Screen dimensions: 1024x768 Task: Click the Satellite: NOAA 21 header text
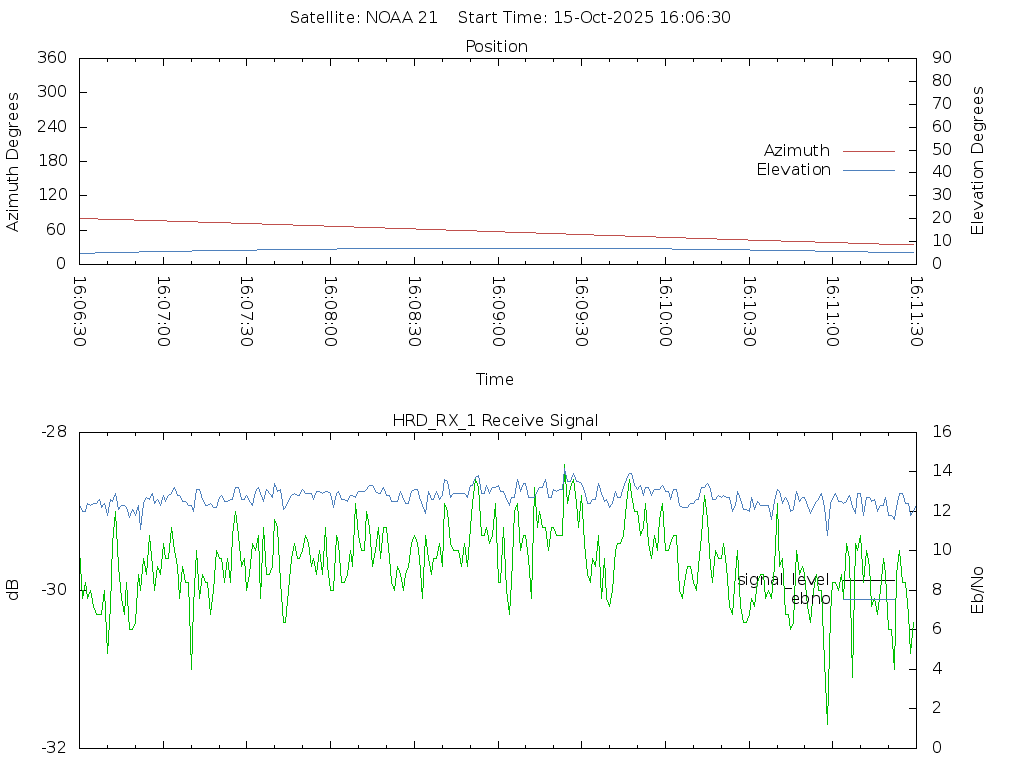(x=363, y=18)
